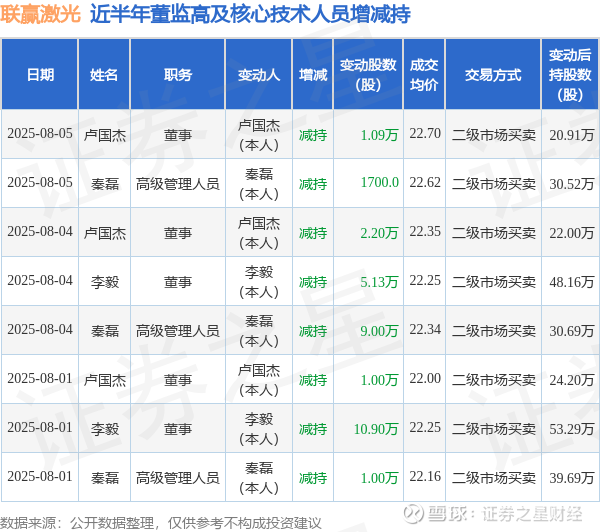Screen dimensions: 600x532
Task: Click post-change holdings 30.69万
Action: click(572, 330)
